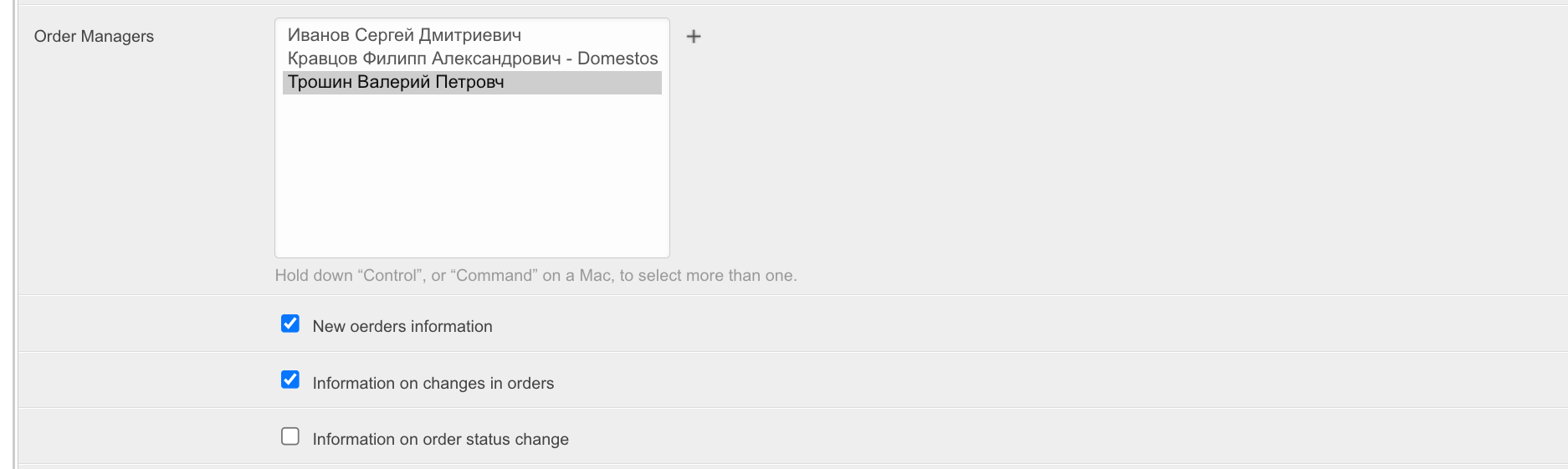Click the Order Managers field label

tap(94, 36)
